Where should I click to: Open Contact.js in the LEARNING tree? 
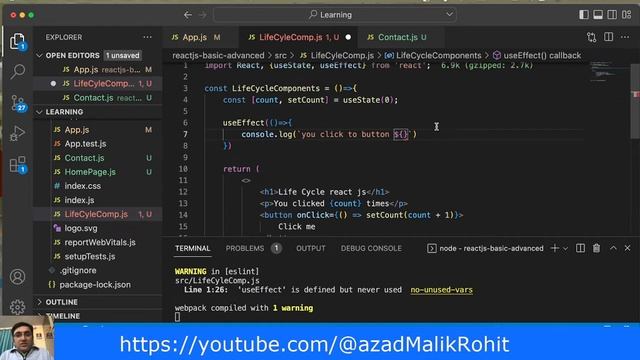coord(98,158)
